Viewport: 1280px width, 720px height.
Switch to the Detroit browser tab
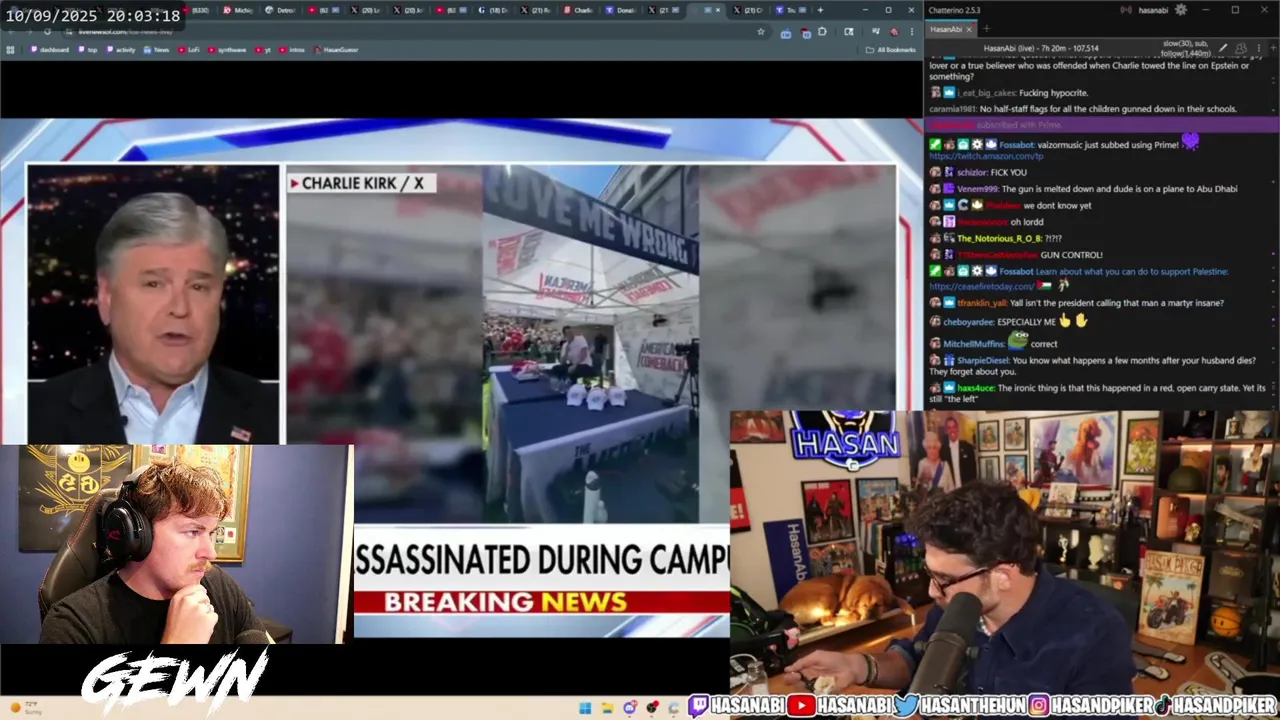283,10
